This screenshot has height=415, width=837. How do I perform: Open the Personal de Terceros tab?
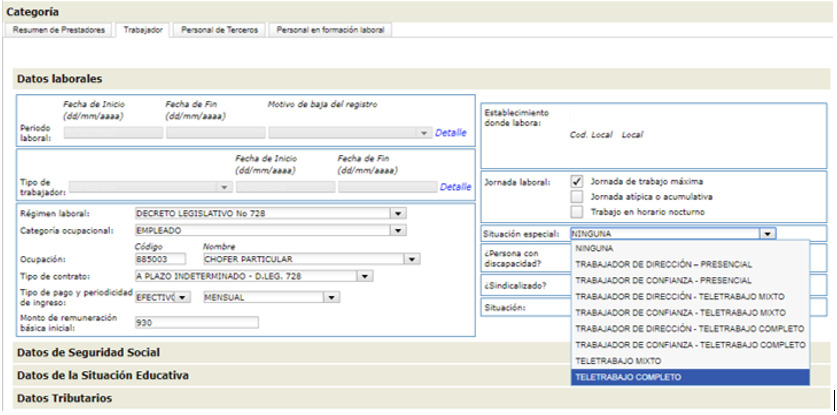pyautogui.click(x=219, y=30)
